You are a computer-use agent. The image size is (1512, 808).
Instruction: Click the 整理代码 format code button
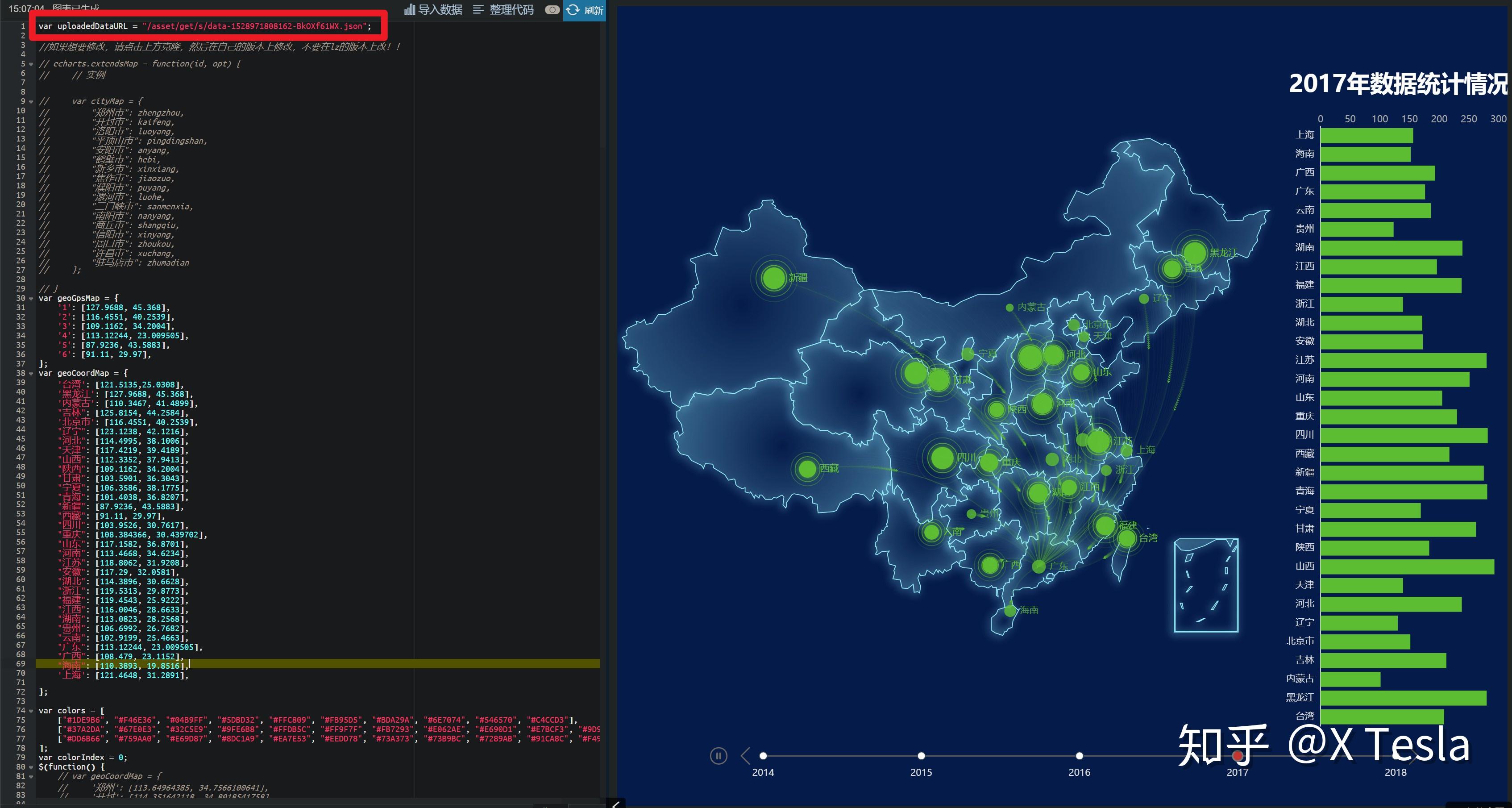pos(503,9)
